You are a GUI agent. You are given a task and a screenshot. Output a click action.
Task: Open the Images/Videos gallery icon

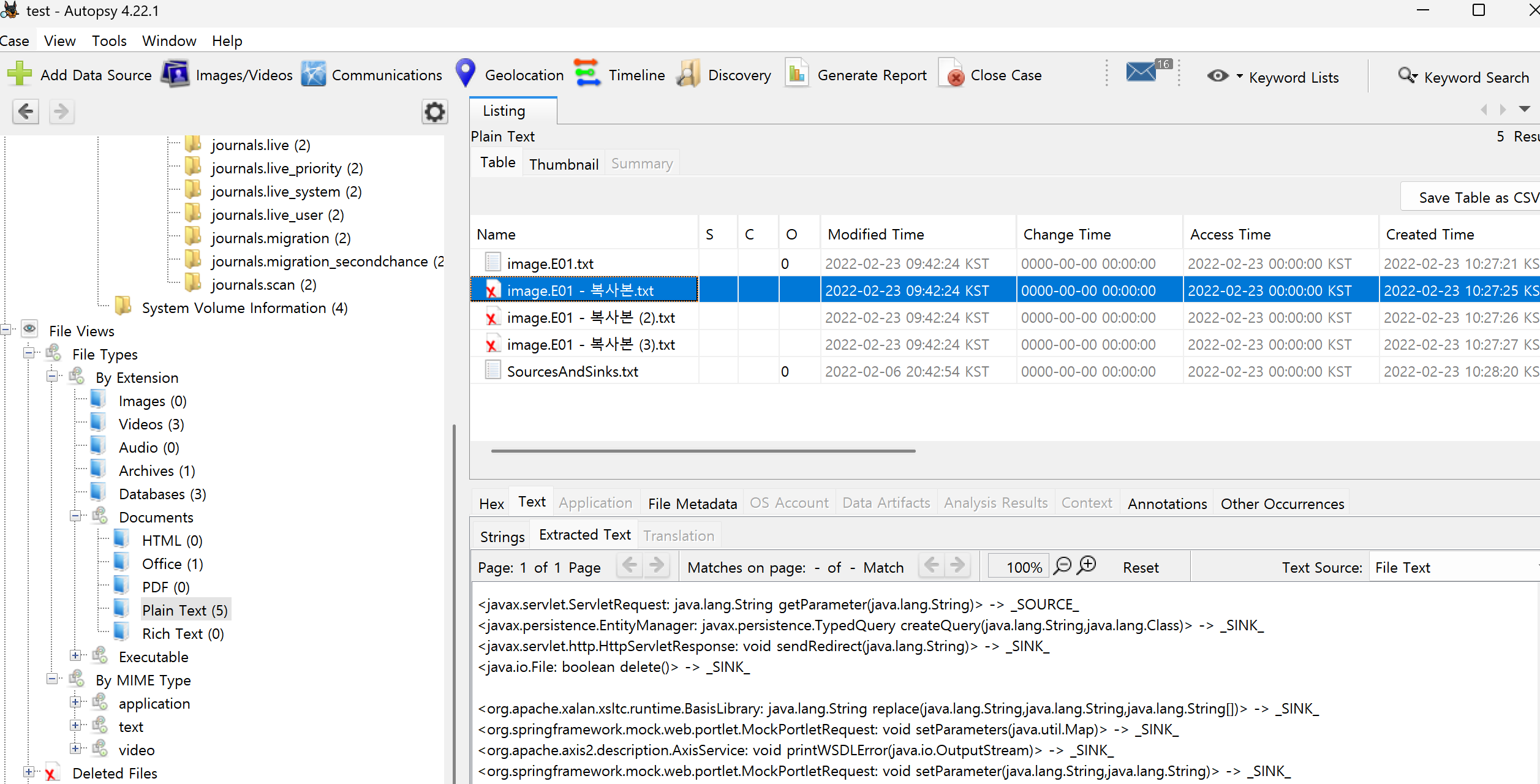(175, 74)
